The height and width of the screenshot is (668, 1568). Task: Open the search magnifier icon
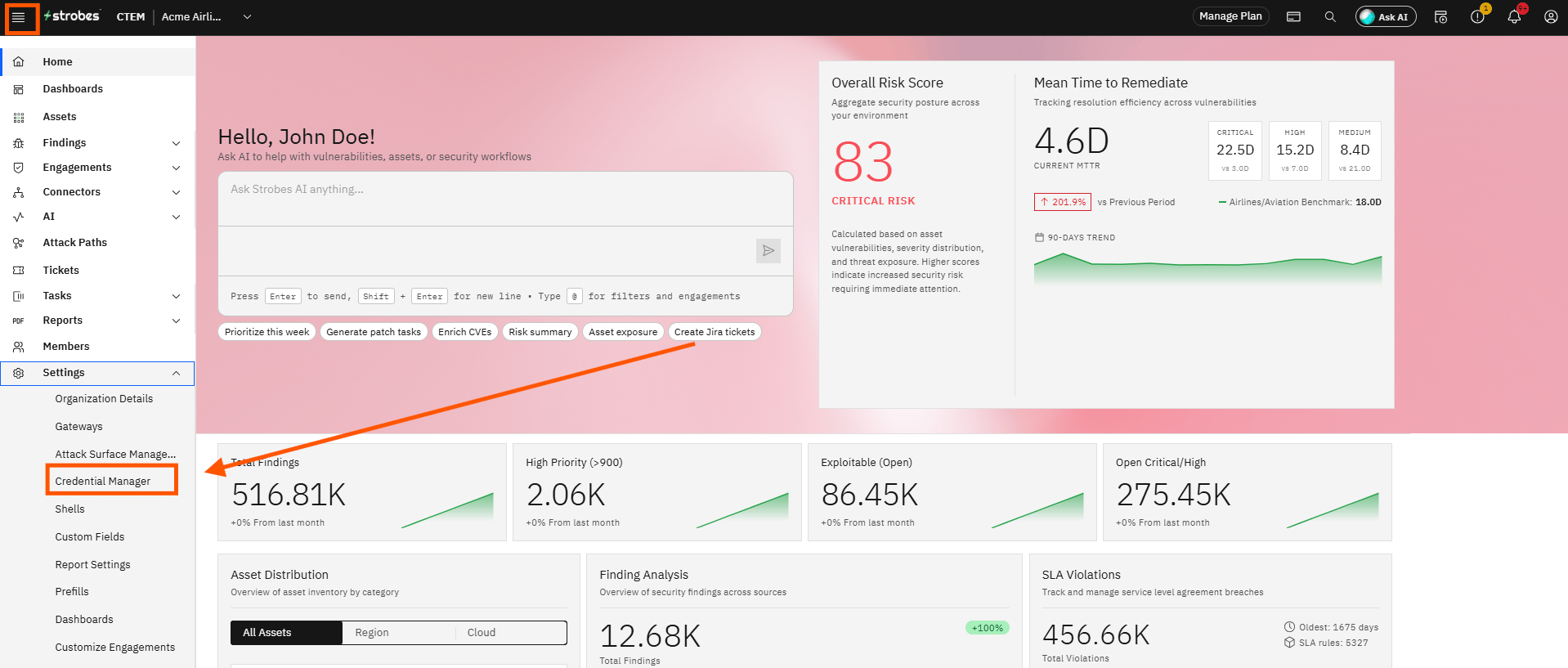click(1330, 17)
